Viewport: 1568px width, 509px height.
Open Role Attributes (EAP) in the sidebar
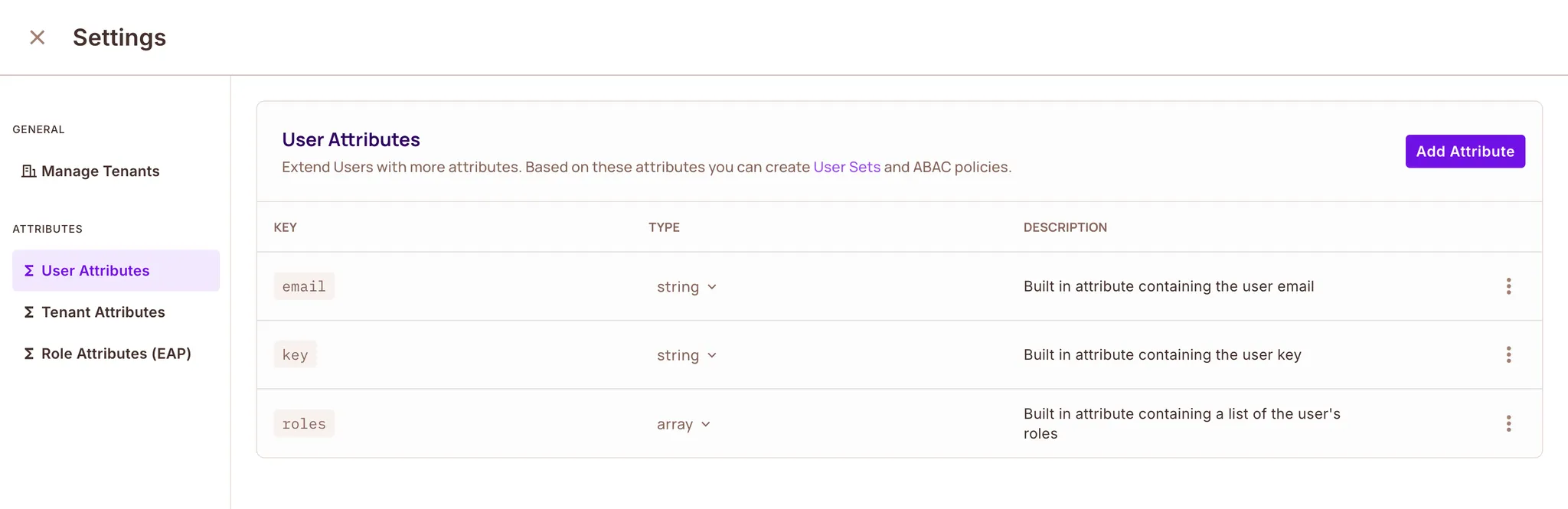tap(116, 354)
